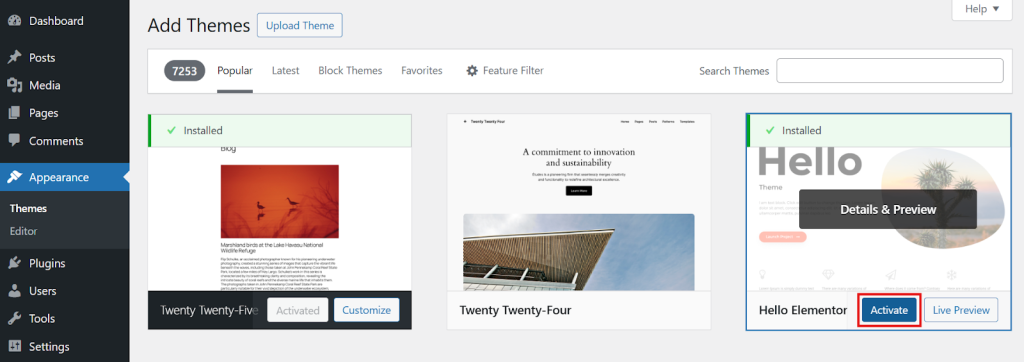Select the Popular themes tab
Image resolution: width=1024 pixels, height=362 pixels.
coord(235,71)
